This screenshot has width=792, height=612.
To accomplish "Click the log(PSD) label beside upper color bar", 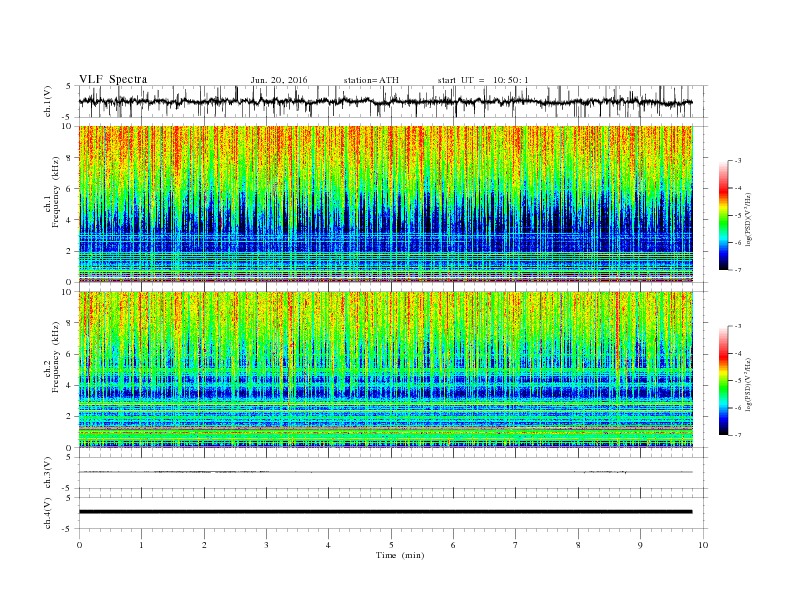I will pos(748,219).
